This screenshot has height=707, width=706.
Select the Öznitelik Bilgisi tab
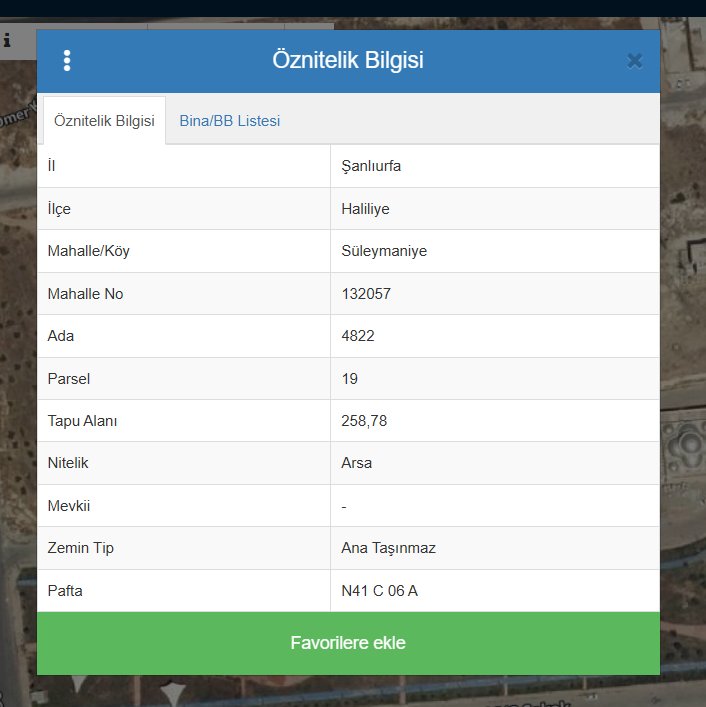coord(104,121)
